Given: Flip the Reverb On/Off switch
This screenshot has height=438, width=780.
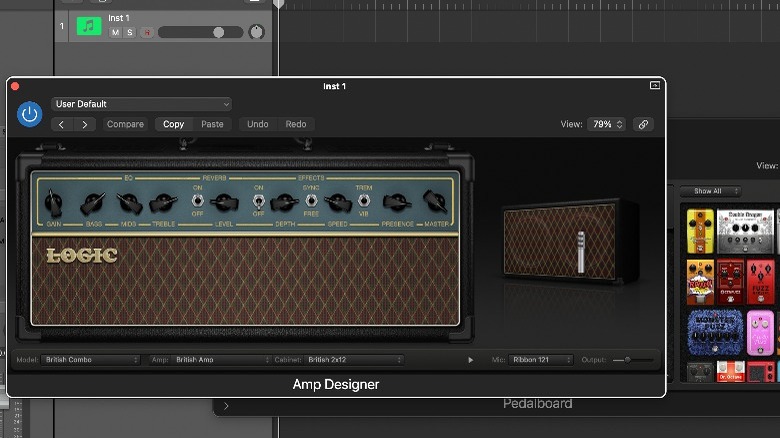Looking at the screenshot, I should [197, 201].
